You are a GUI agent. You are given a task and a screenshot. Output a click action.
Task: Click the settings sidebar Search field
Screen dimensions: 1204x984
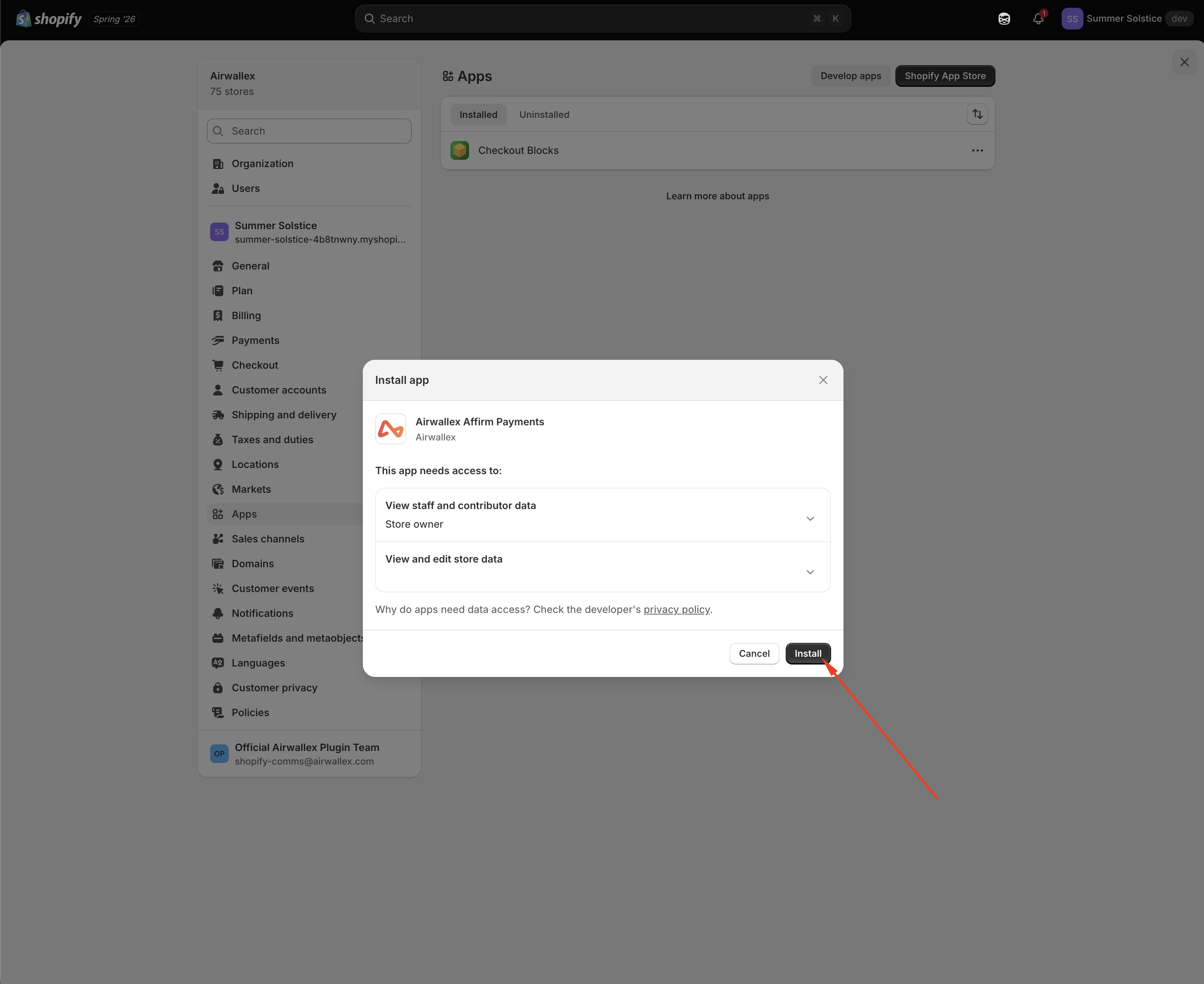click(309, 131)
